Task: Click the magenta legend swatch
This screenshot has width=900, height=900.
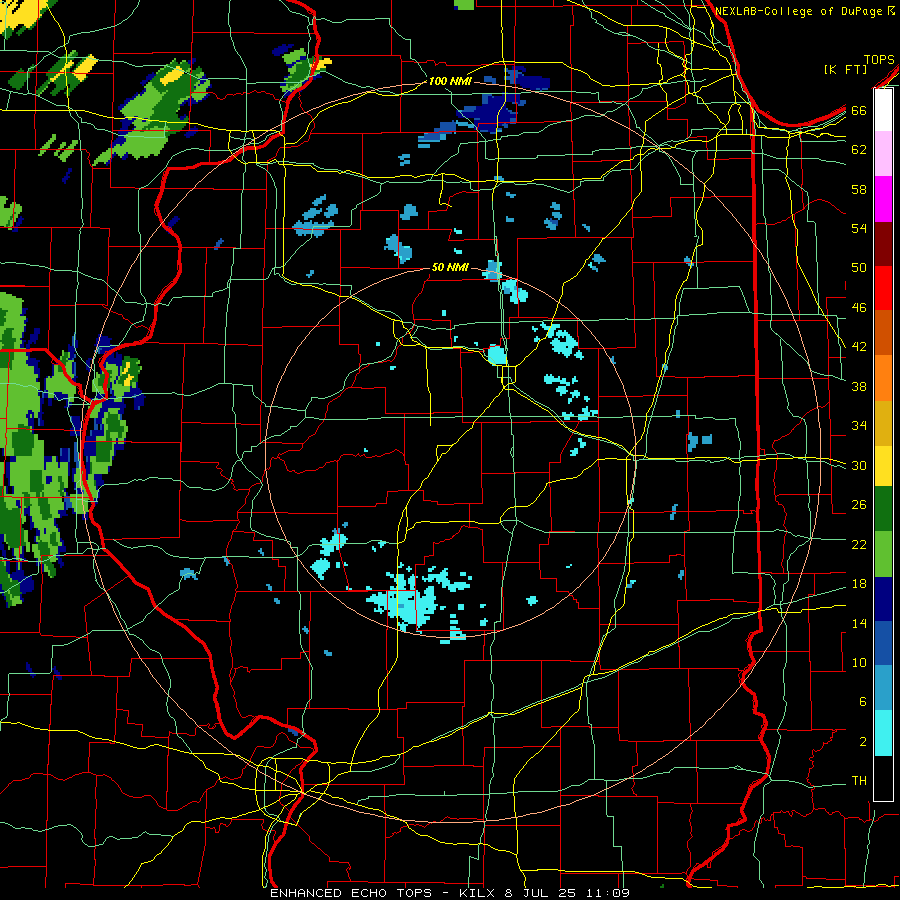Action: coord(883,199)
